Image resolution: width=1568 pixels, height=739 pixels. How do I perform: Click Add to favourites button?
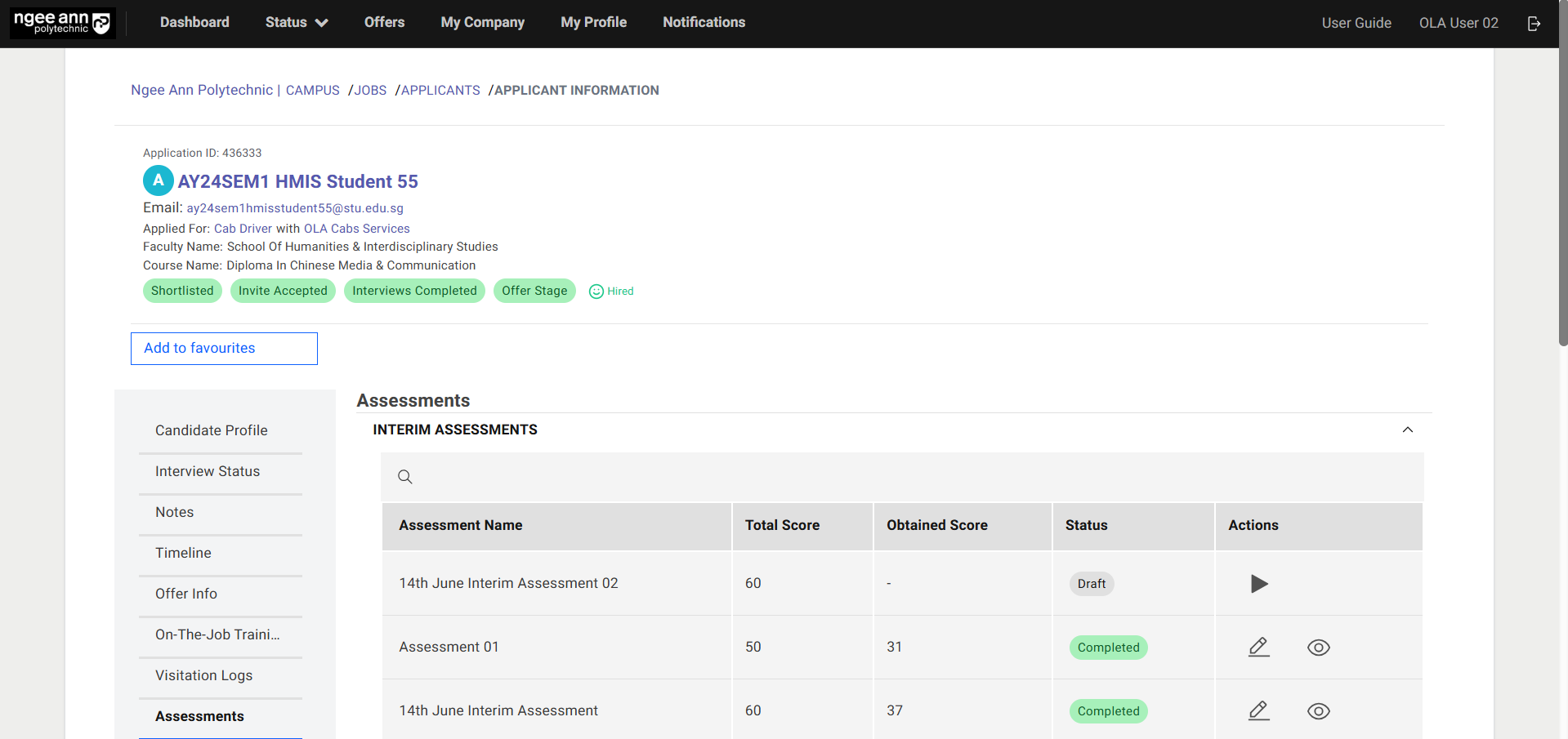pyautogui.click(x=224, y=349)
